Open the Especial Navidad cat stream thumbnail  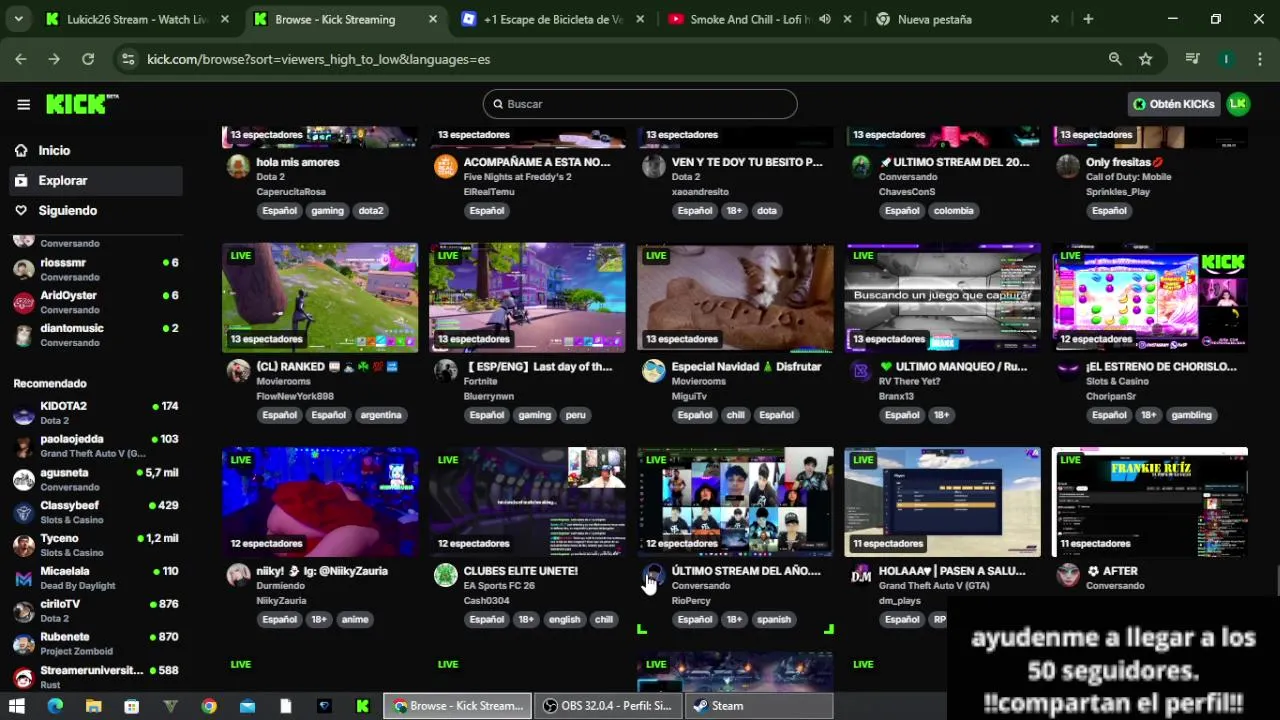coord(735,297)
